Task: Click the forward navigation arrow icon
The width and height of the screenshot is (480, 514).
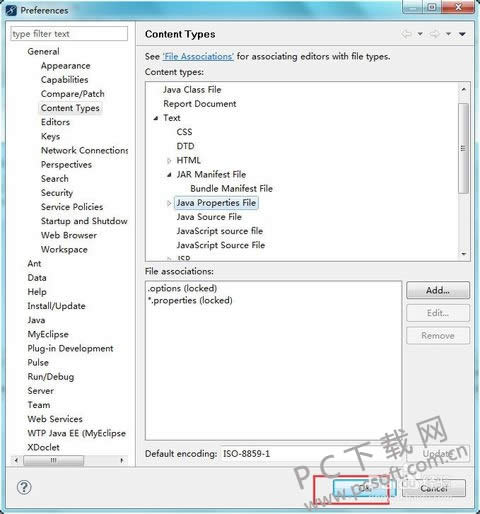Action: point(434,34)
